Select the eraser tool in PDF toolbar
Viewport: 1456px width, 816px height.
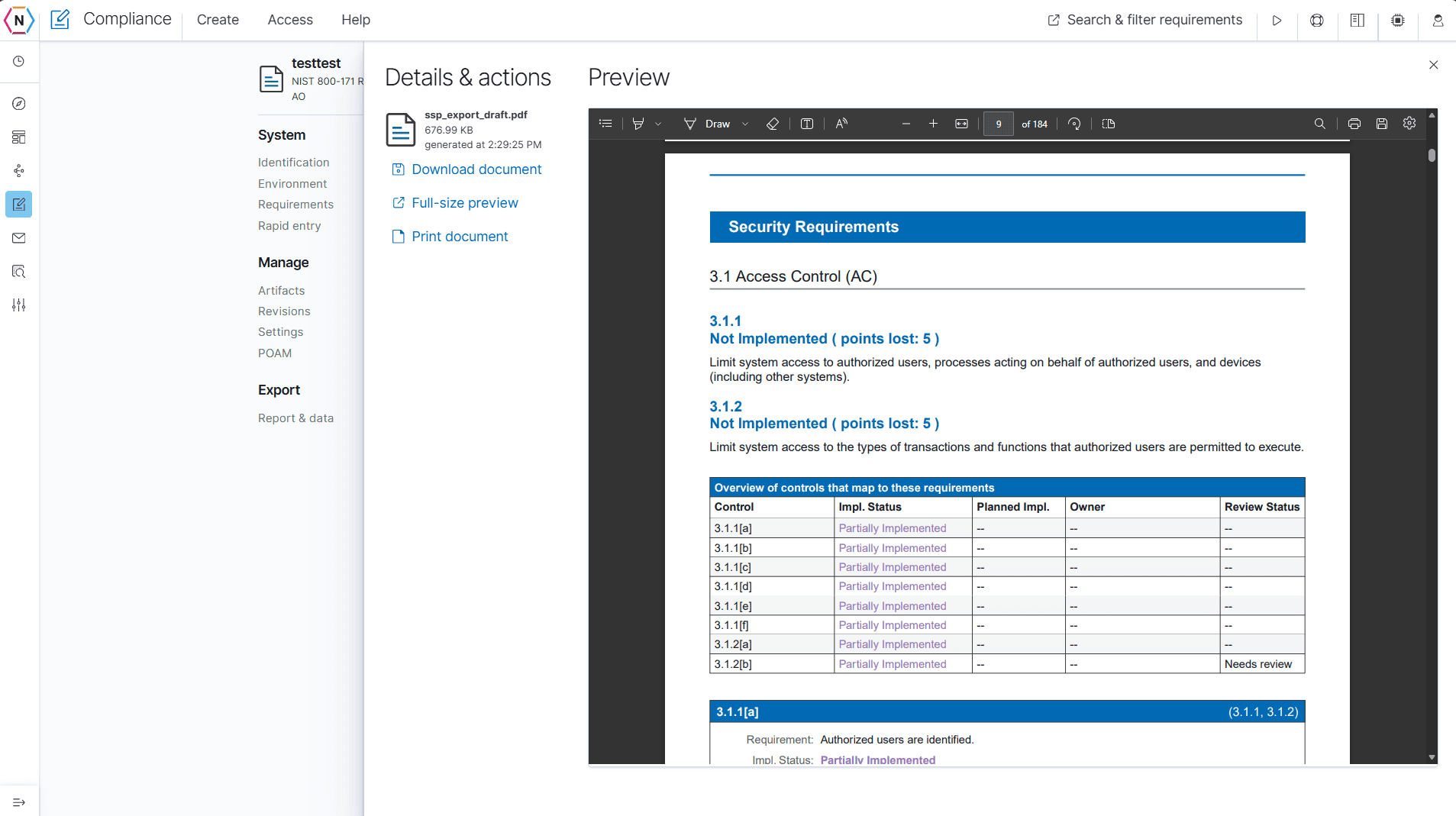773,124
